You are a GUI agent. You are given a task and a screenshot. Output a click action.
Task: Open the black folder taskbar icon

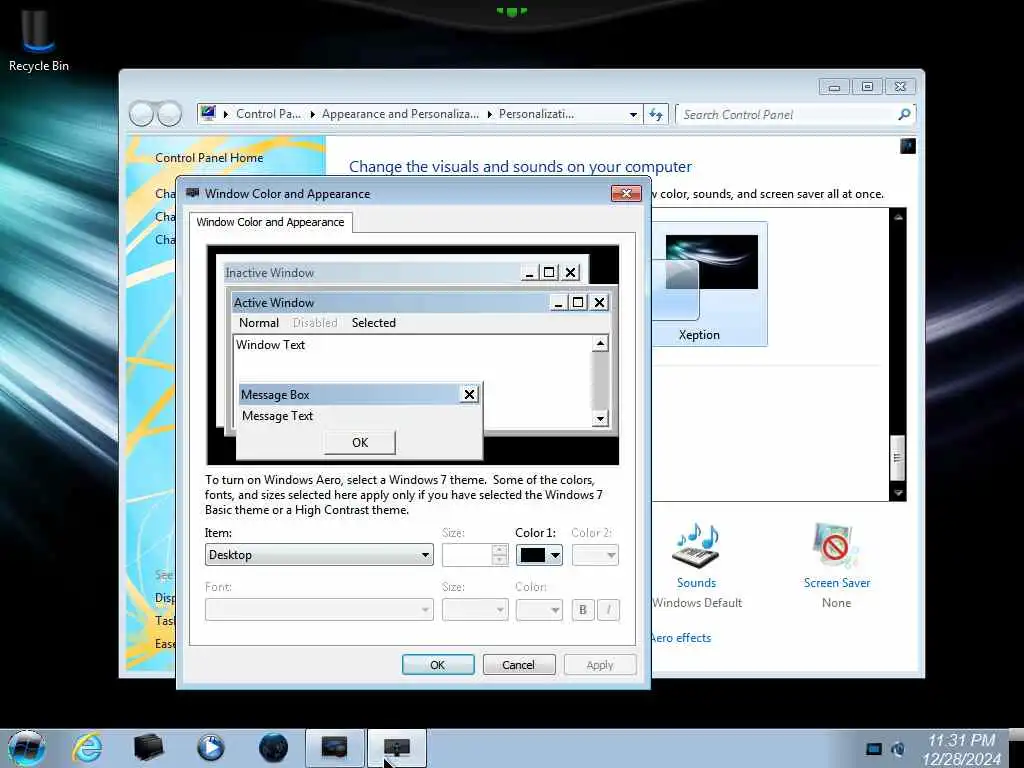pos(148,748)
